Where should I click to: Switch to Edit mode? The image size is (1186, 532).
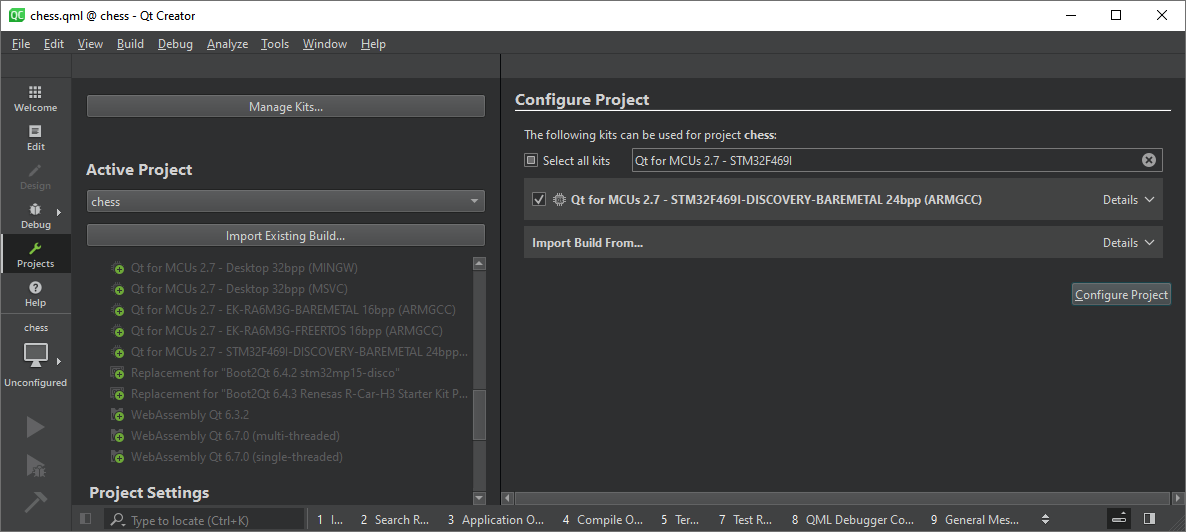(x=35, y=138)
